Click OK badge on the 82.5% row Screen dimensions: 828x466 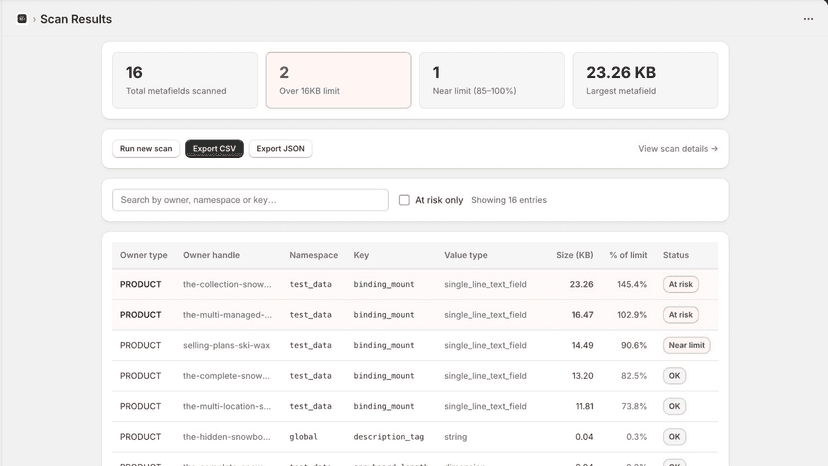[674, 376]
